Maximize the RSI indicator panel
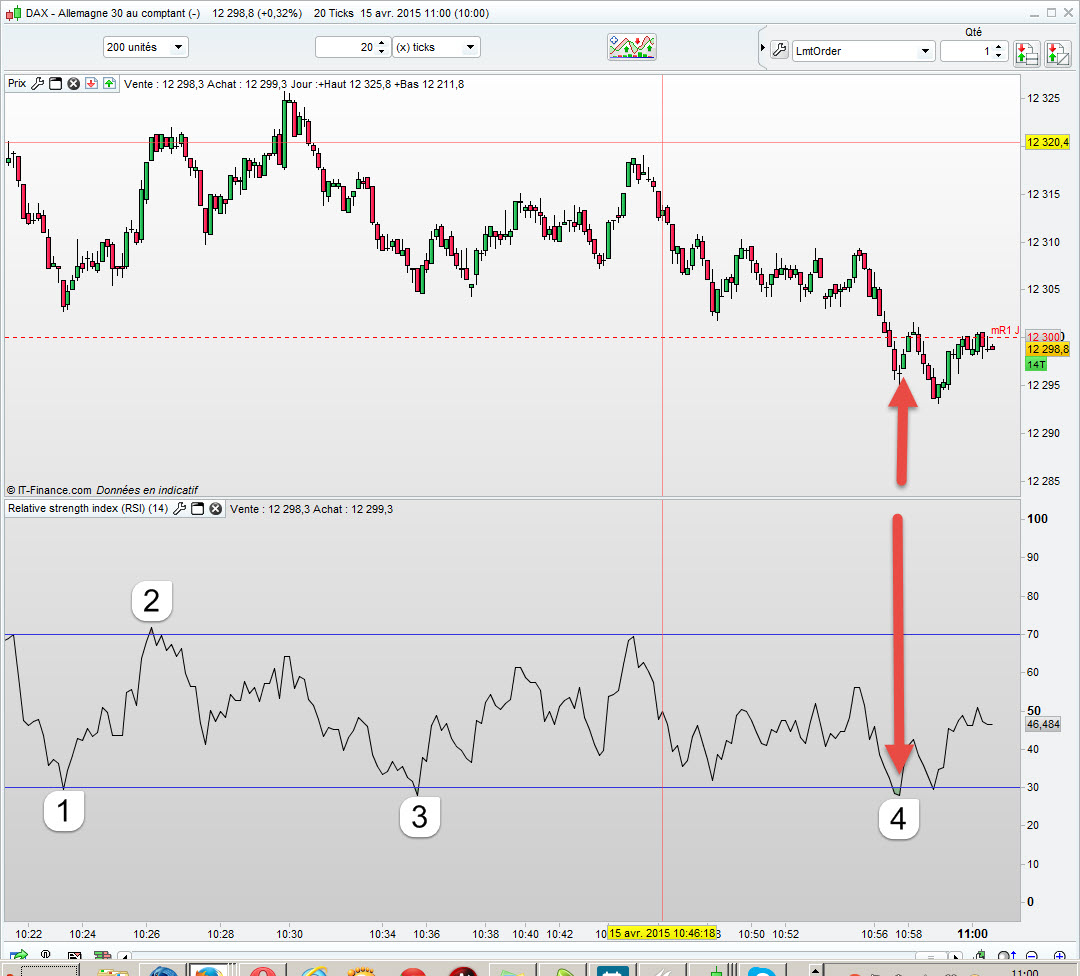The width and height of the screenshot is (1080, 976). pyautogui.click(x=198, y=508)
